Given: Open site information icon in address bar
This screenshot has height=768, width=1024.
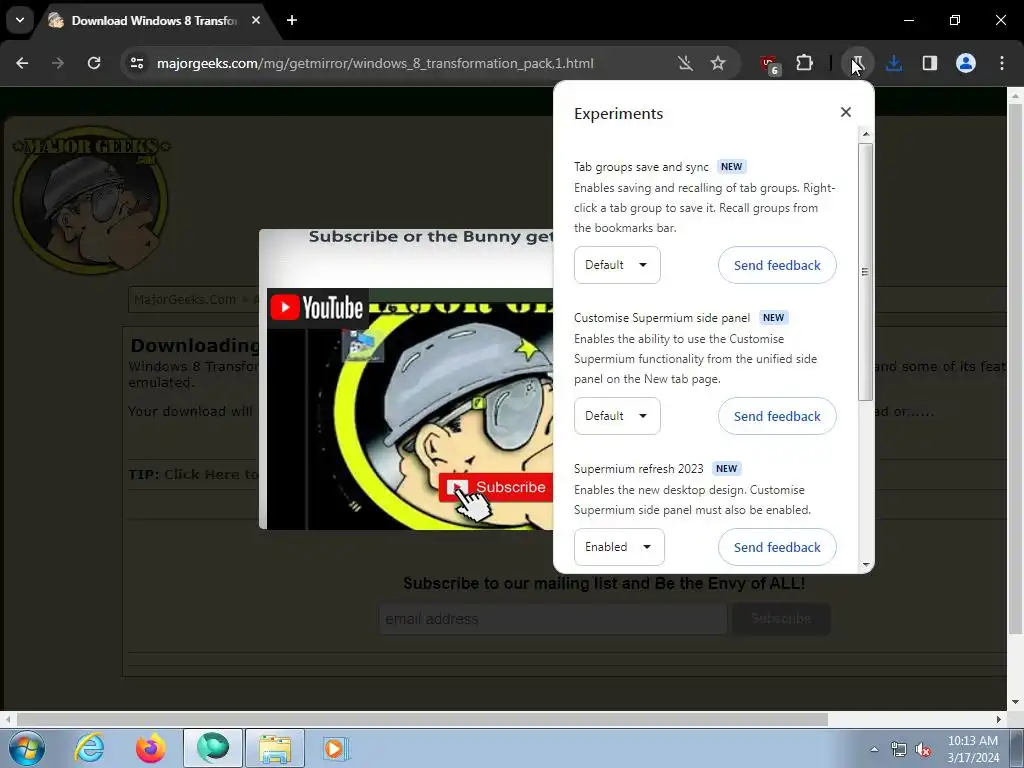Looking at the screenshot, I should pos(137,63).
